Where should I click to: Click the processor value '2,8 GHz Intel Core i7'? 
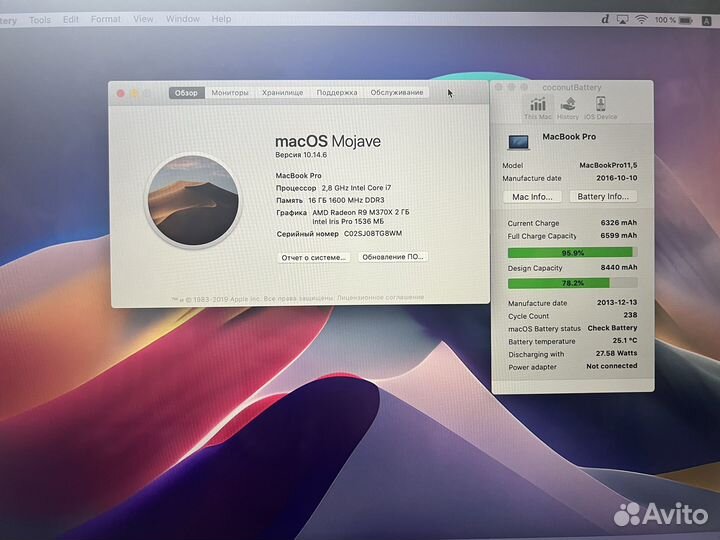click(356, 188)
